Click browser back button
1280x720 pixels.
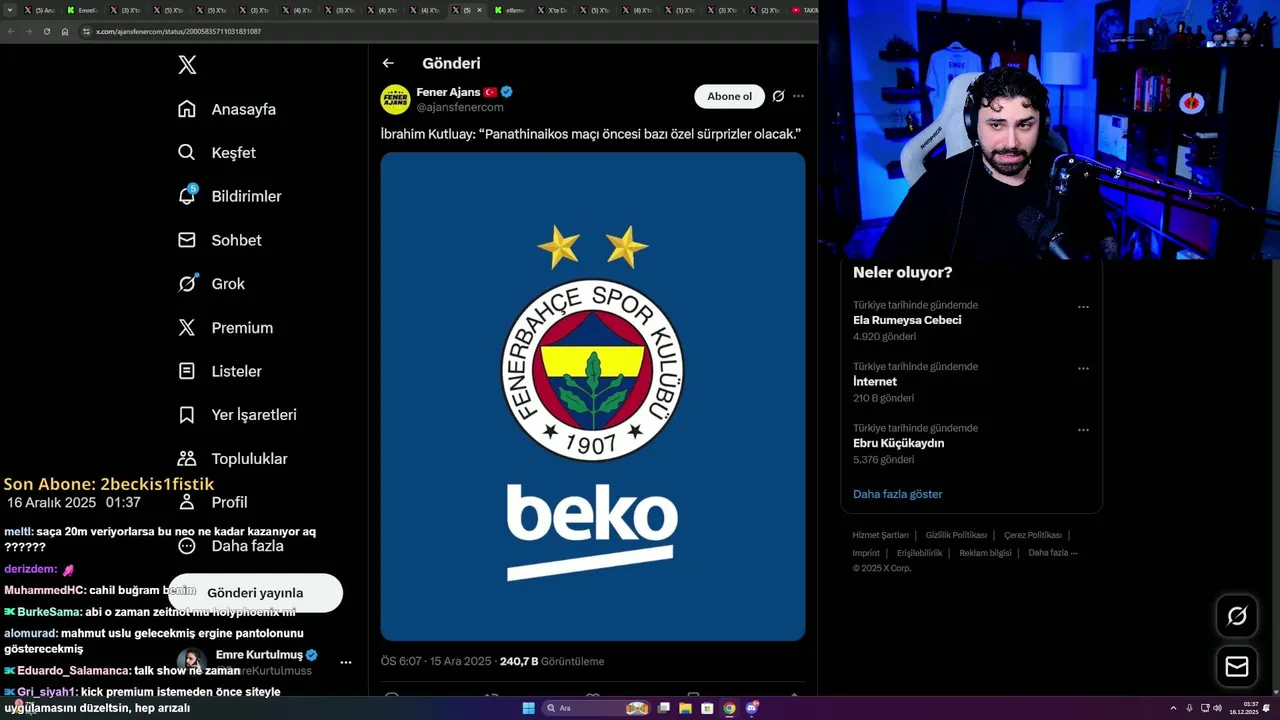tap(10, 31)
